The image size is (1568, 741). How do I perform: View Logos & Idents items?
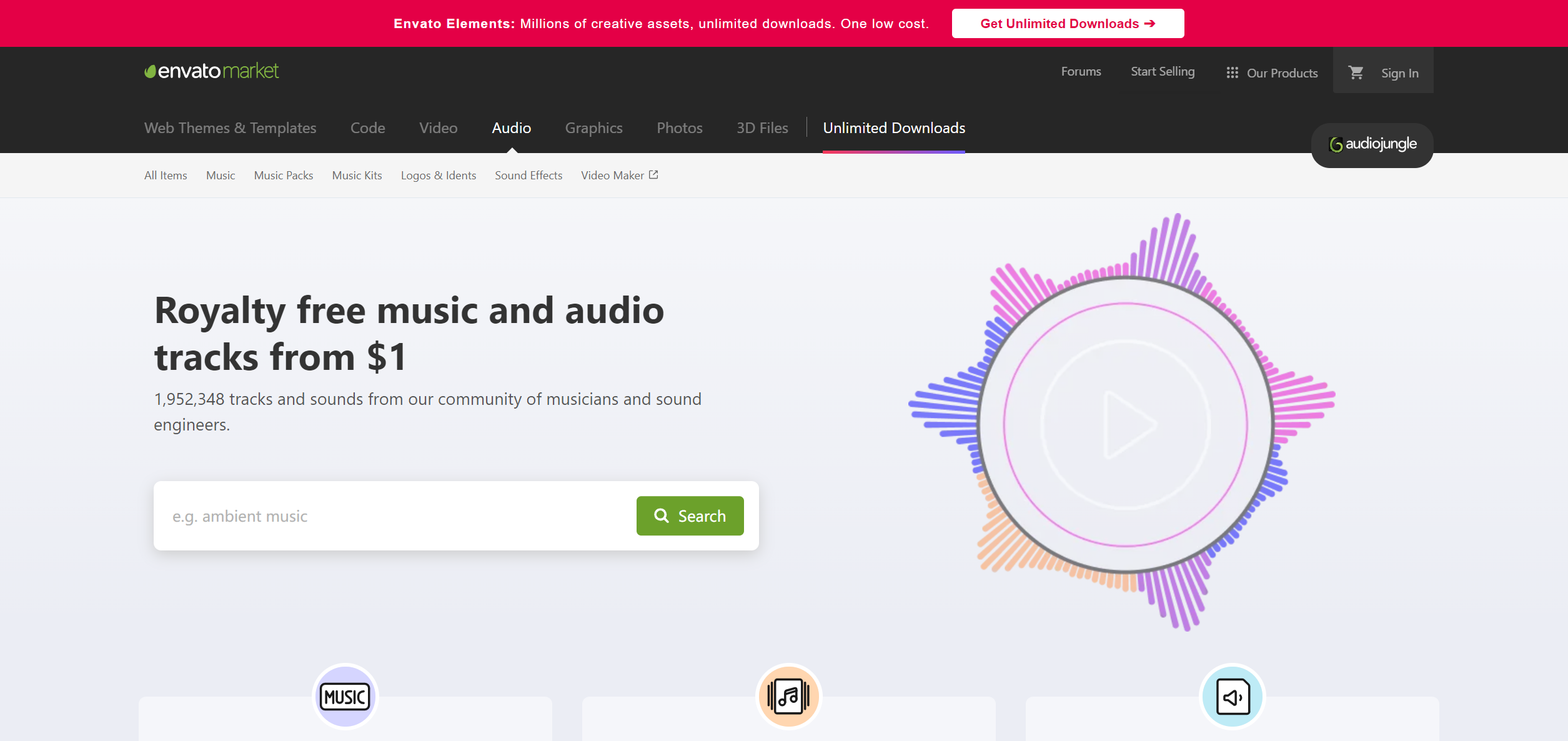click(x=438, y=176)
